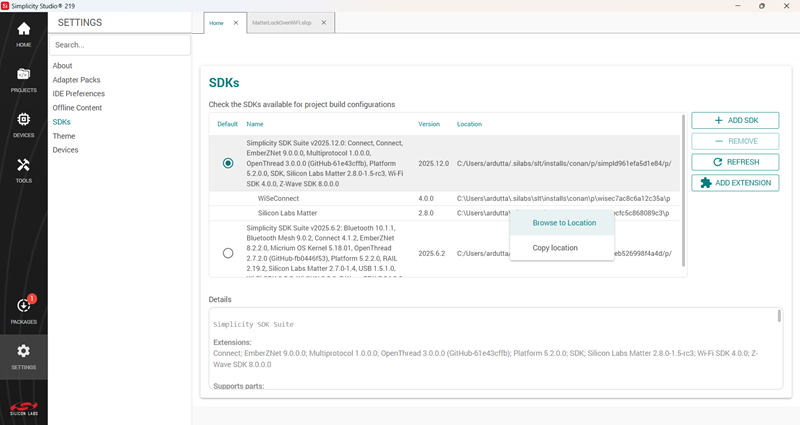Close the Home tab
Viewport: 800px width, 425px height.
(236, 23)
